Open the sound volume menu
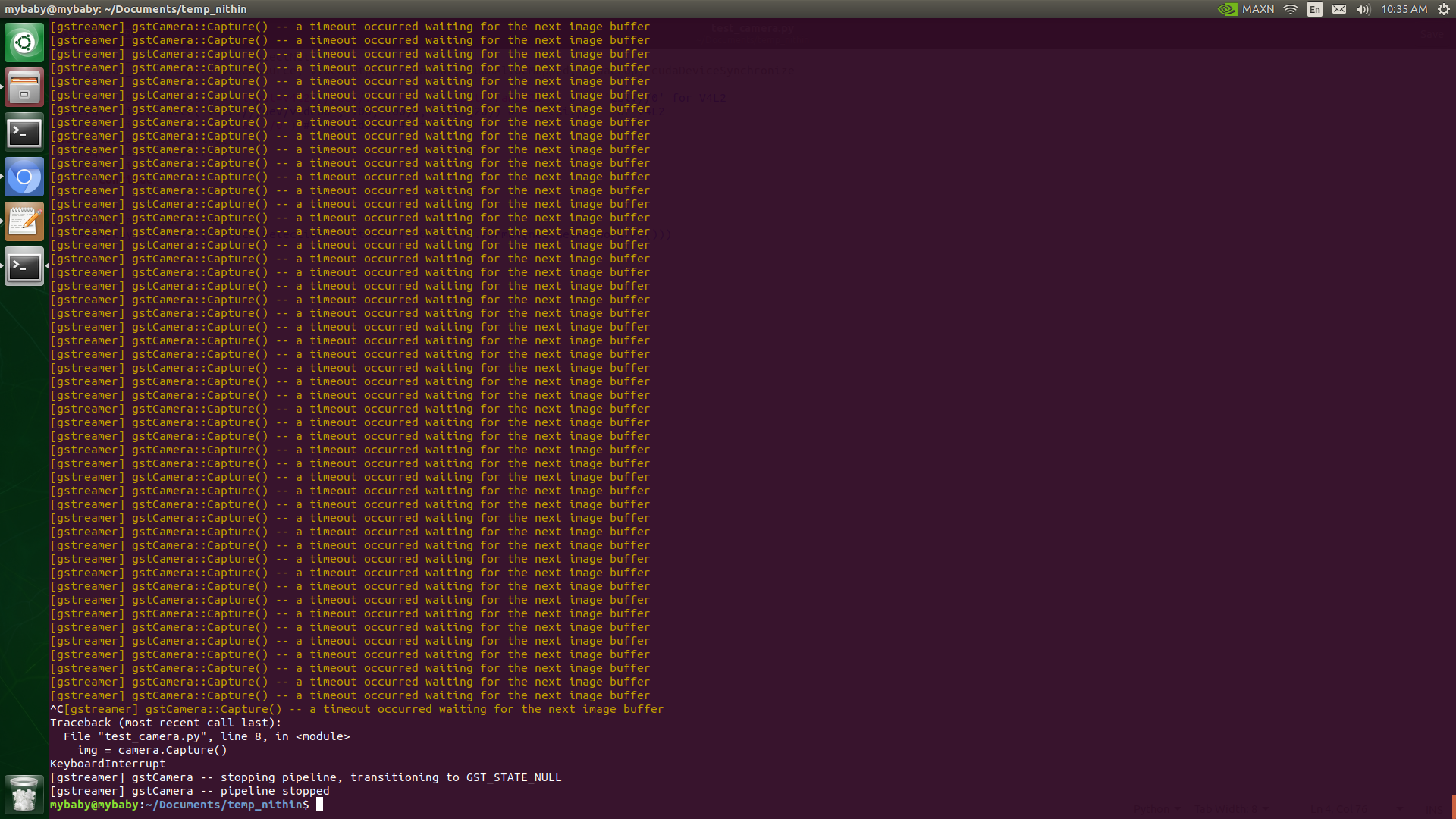Viewport: 1456px width, 819px height. point(1363,9)
